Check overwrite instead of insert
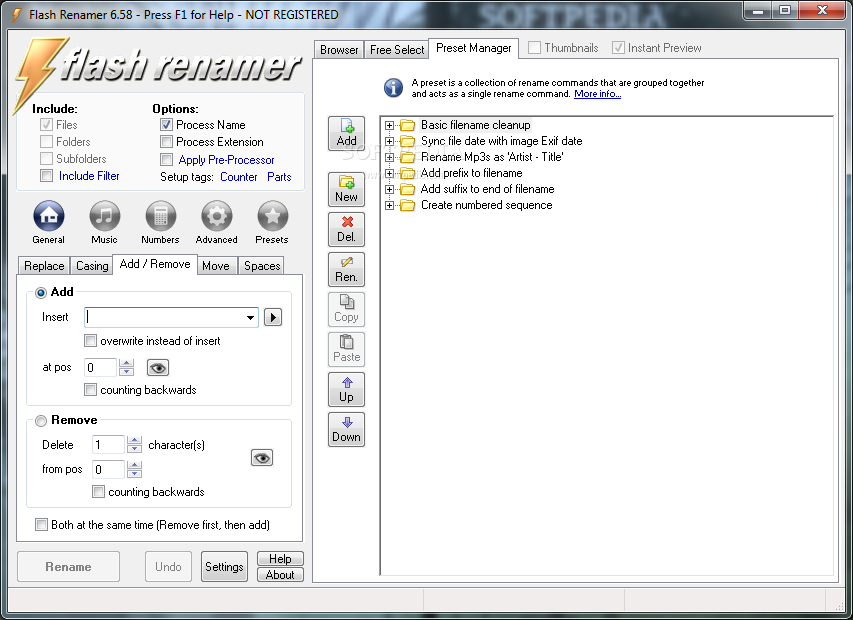853x620 pixels. [90, 341]
